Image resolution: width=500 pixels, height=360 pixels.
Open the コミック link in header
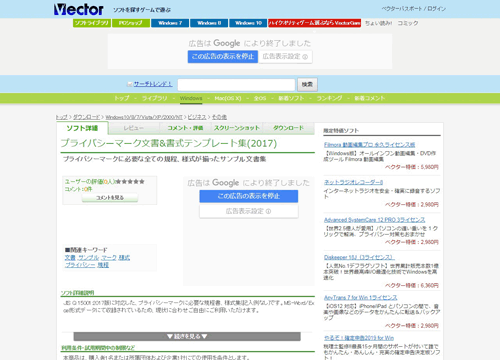408,23
